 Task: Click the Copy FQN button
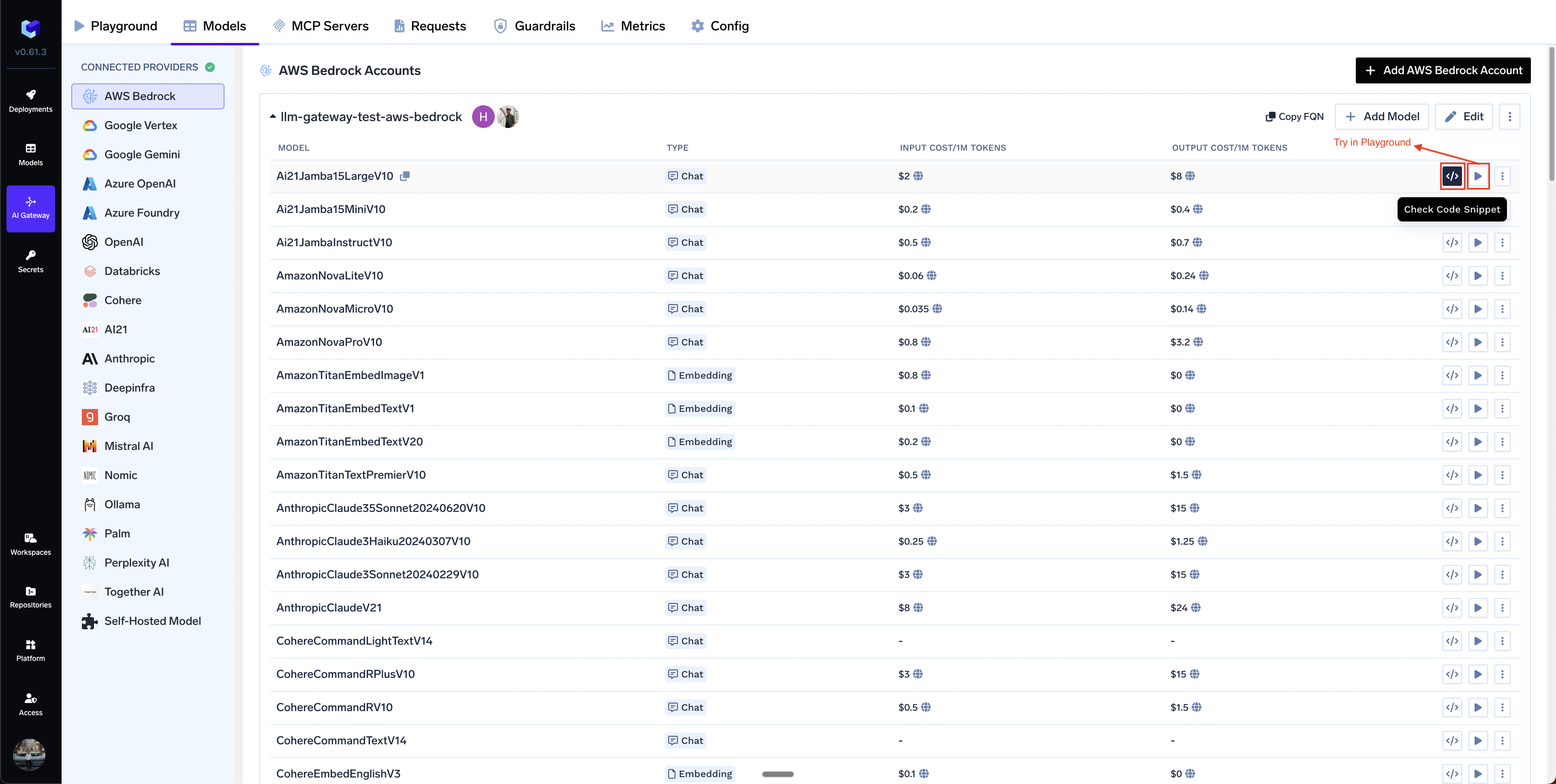(x=1295, y=117)
